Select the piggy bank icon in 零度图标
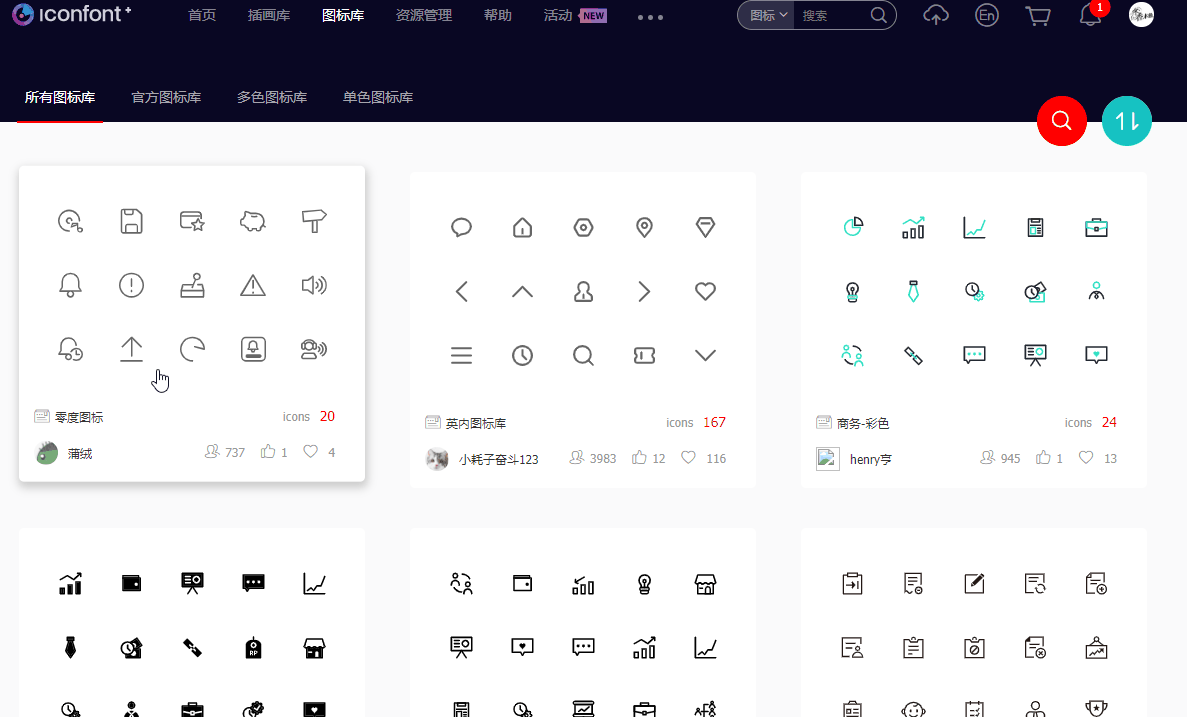The height and width of the screenshot is (717, 1187). coord(252,221)
